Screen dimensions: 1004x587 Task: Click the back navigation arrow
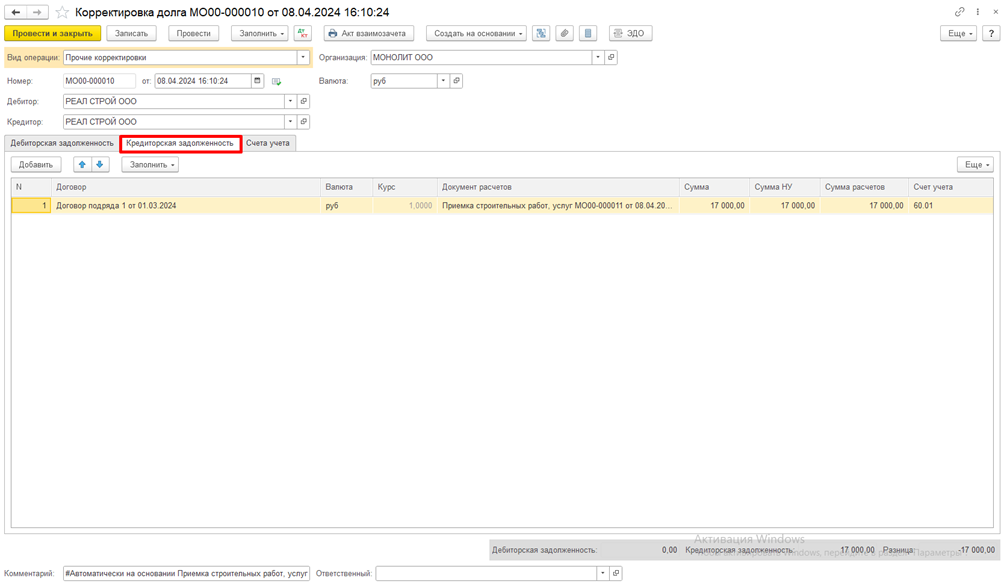(x=16, y=12)
